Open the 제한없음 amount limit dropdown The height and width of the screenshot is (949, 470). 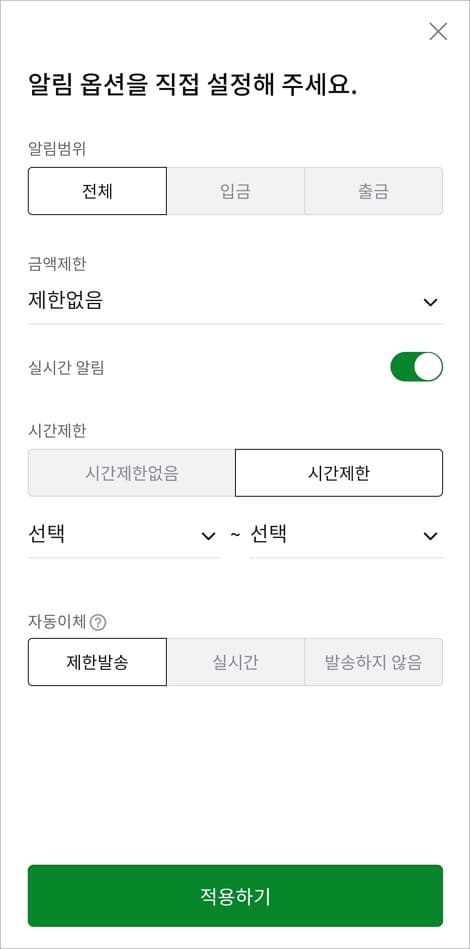(235, 301)
